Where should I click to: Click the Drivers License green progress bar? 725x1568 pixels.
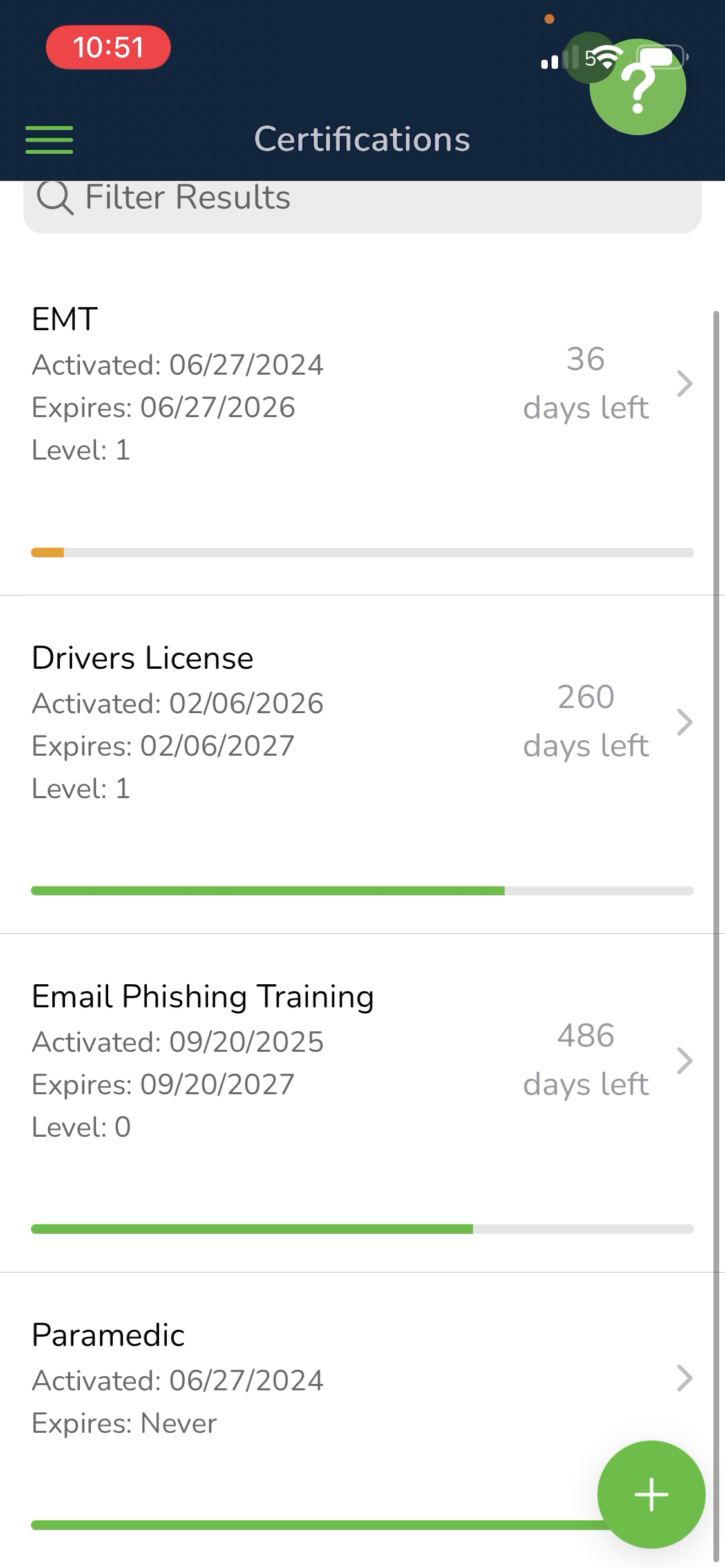(362, 891)
